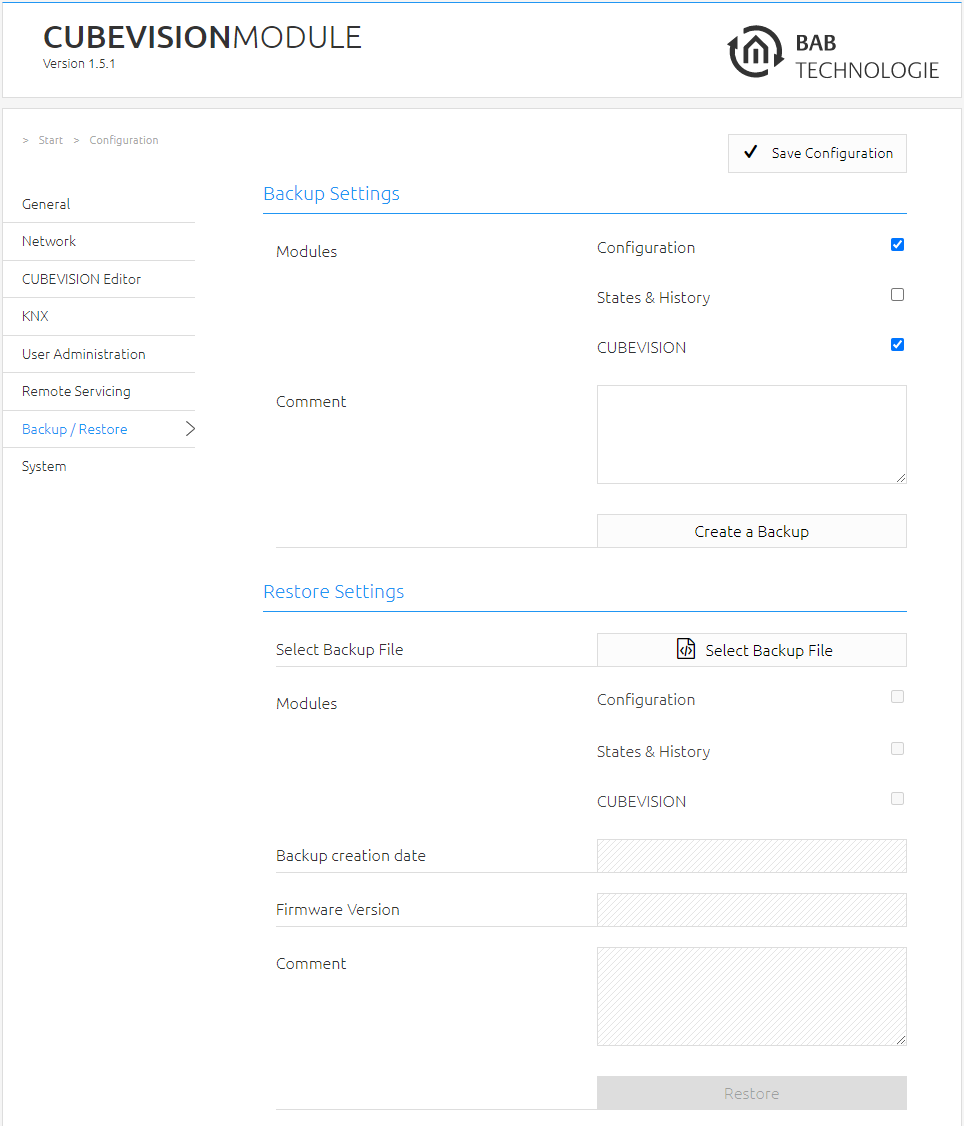Click the chevron arrow next to Backup / Restore
Image resolution: width=964 pixels, height=1126 pixels.
point(190,429)
